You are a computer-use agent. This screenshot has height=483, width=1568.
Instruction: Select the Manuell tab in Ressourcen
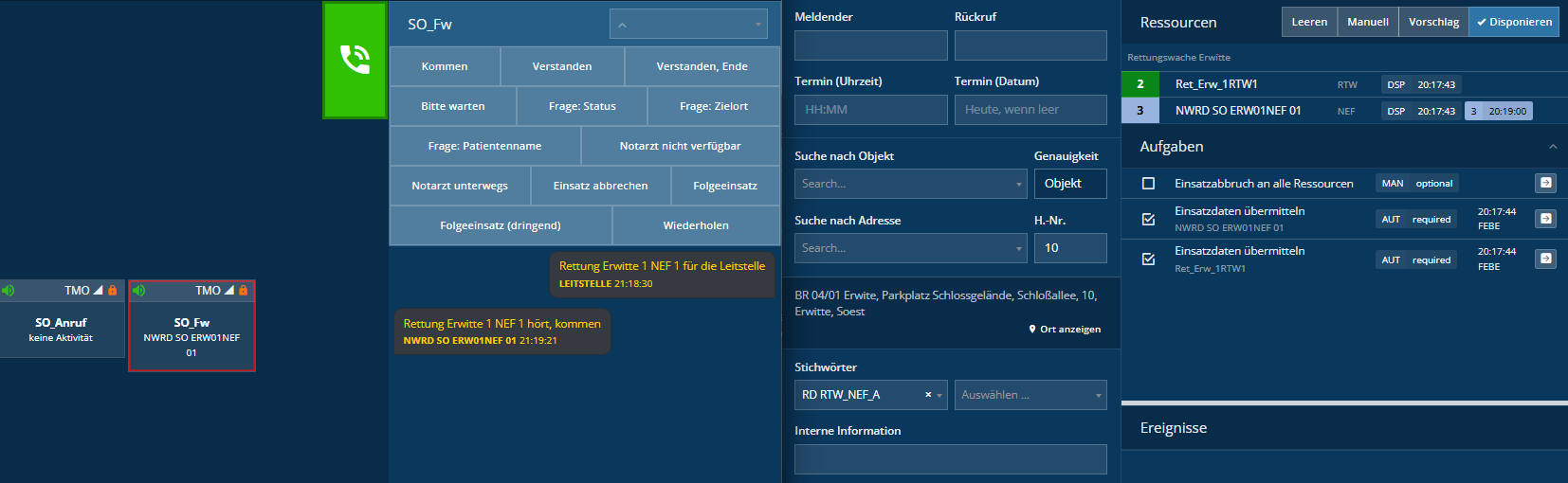click(x=1367, y=22)
